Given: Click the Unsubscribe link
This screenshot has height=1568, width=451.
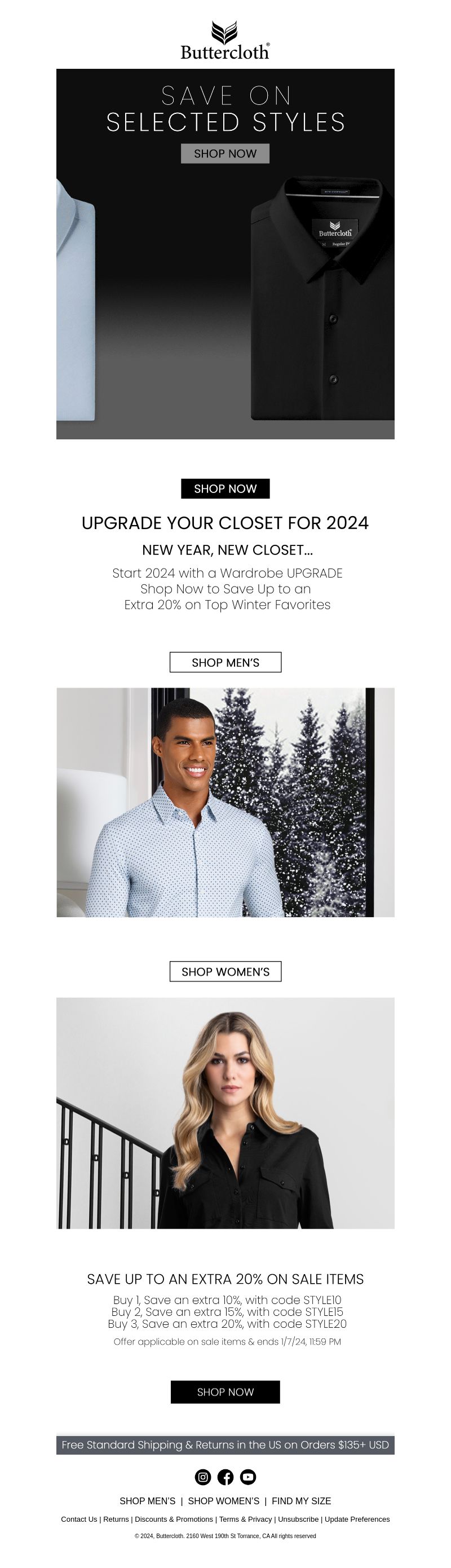Looking at the screenshot, I should pyautogui.click(x=298, y=1519).
